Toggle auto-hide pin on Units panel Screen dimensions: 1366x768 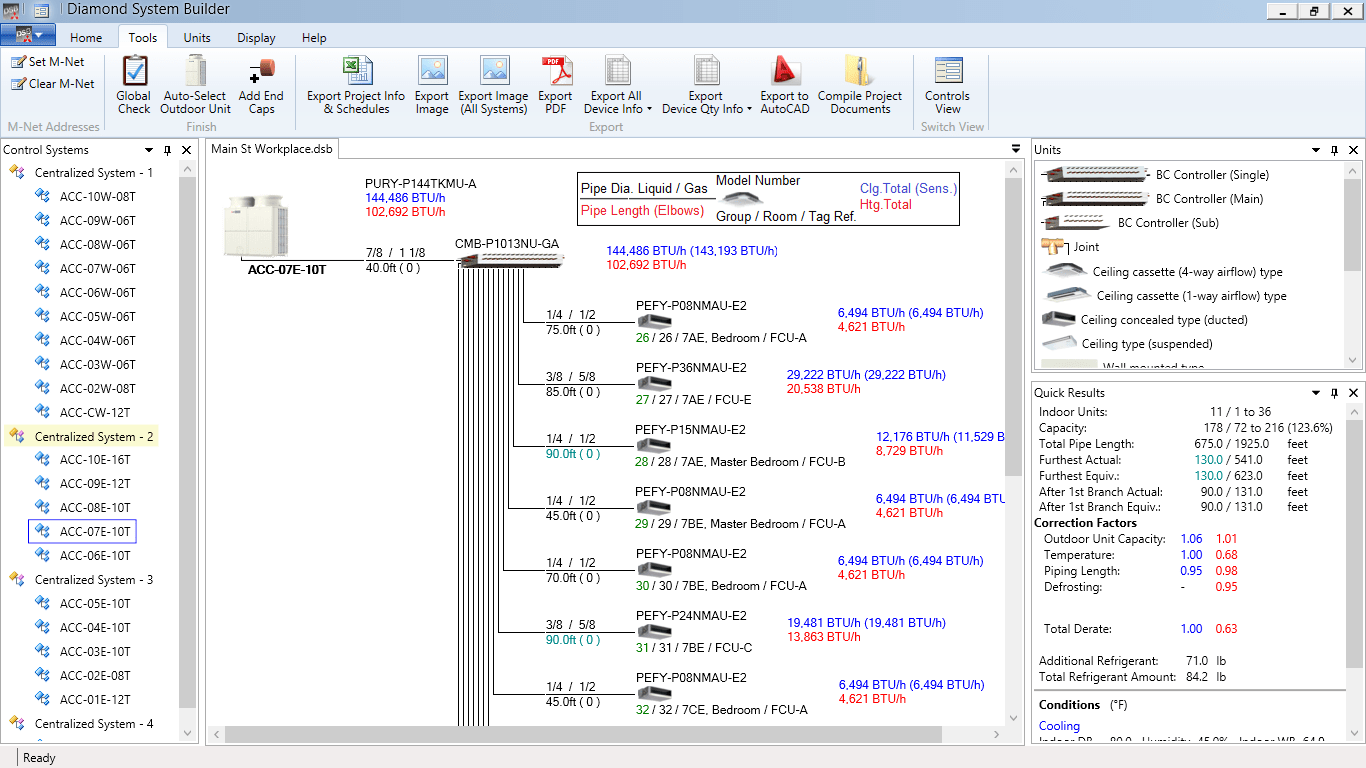(x=1335, y=149)
